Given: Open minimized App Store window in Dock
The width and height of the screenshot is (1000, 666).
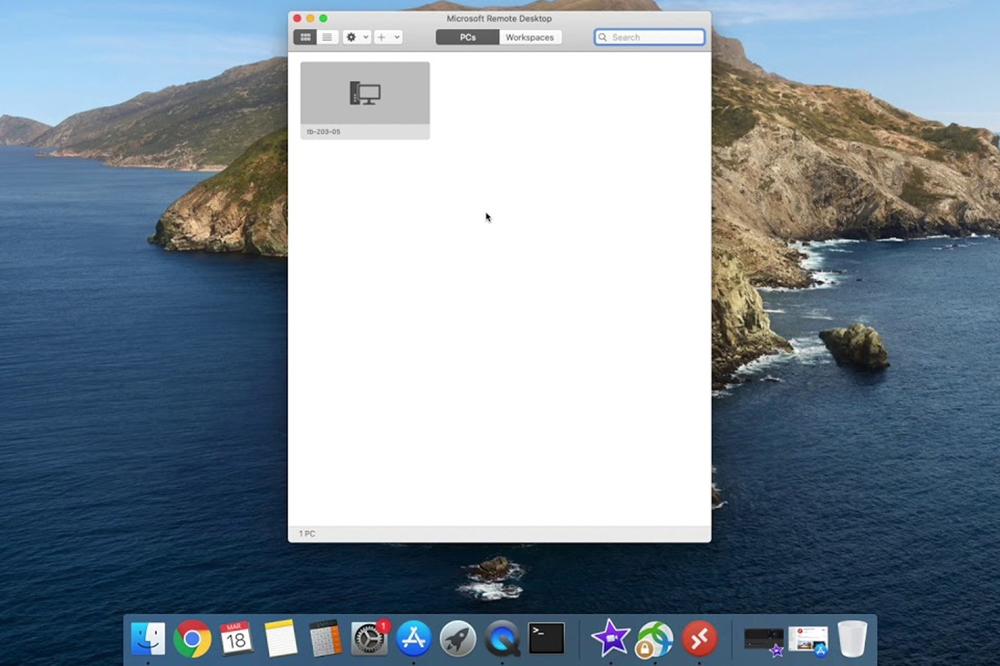Looking at the screenshot, I should (808, 640).
